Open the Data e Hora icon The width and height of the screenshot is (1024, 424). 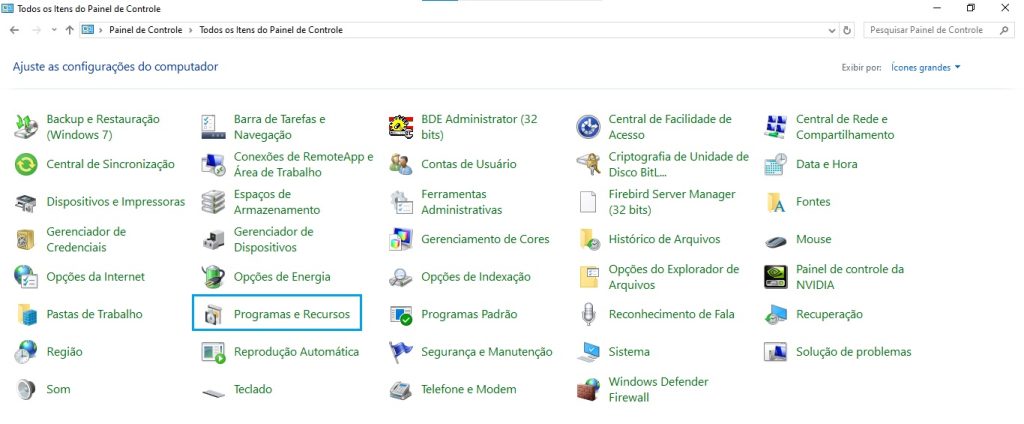776,164
